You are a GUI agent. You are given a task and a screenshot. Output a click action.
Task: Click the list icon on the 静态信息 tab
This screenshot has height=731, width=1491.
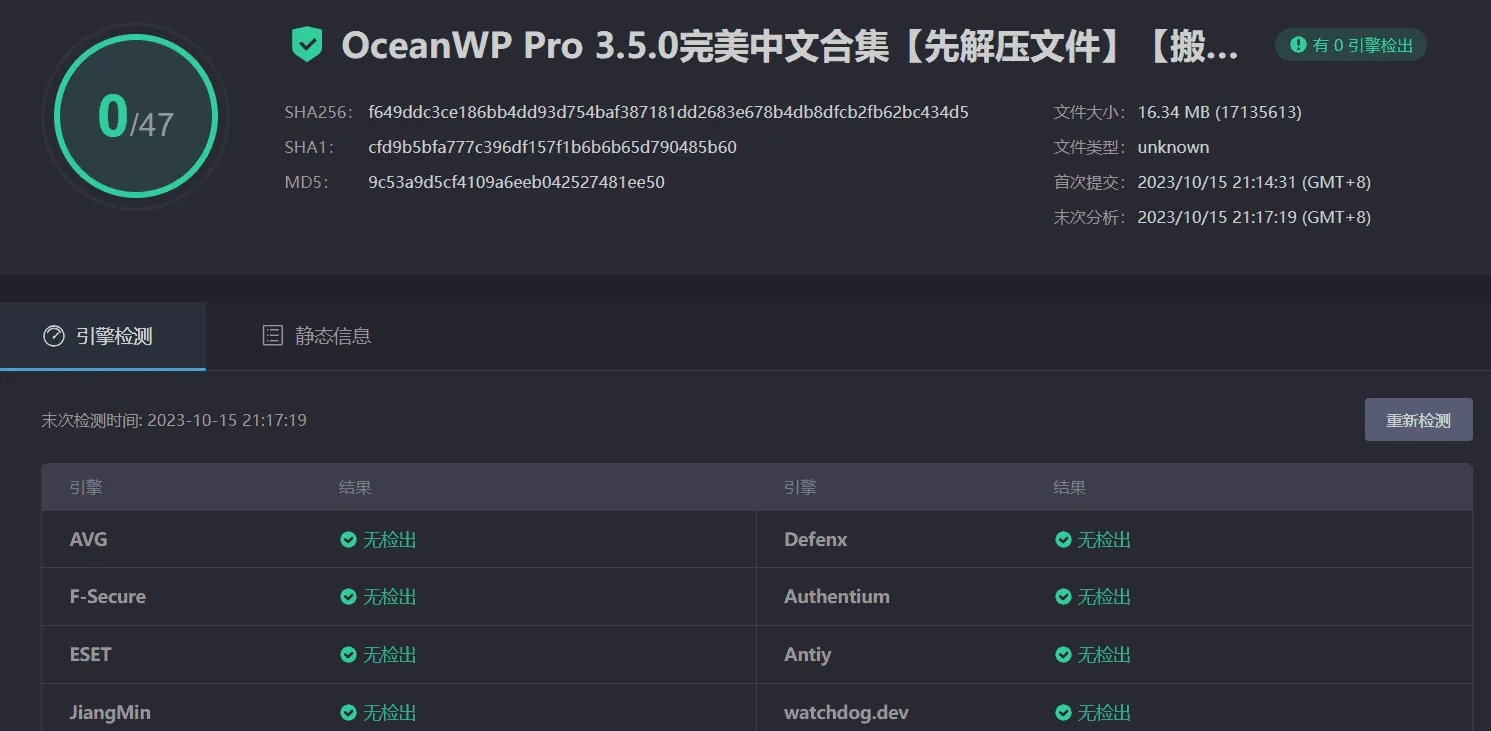(x=272, y=336)
